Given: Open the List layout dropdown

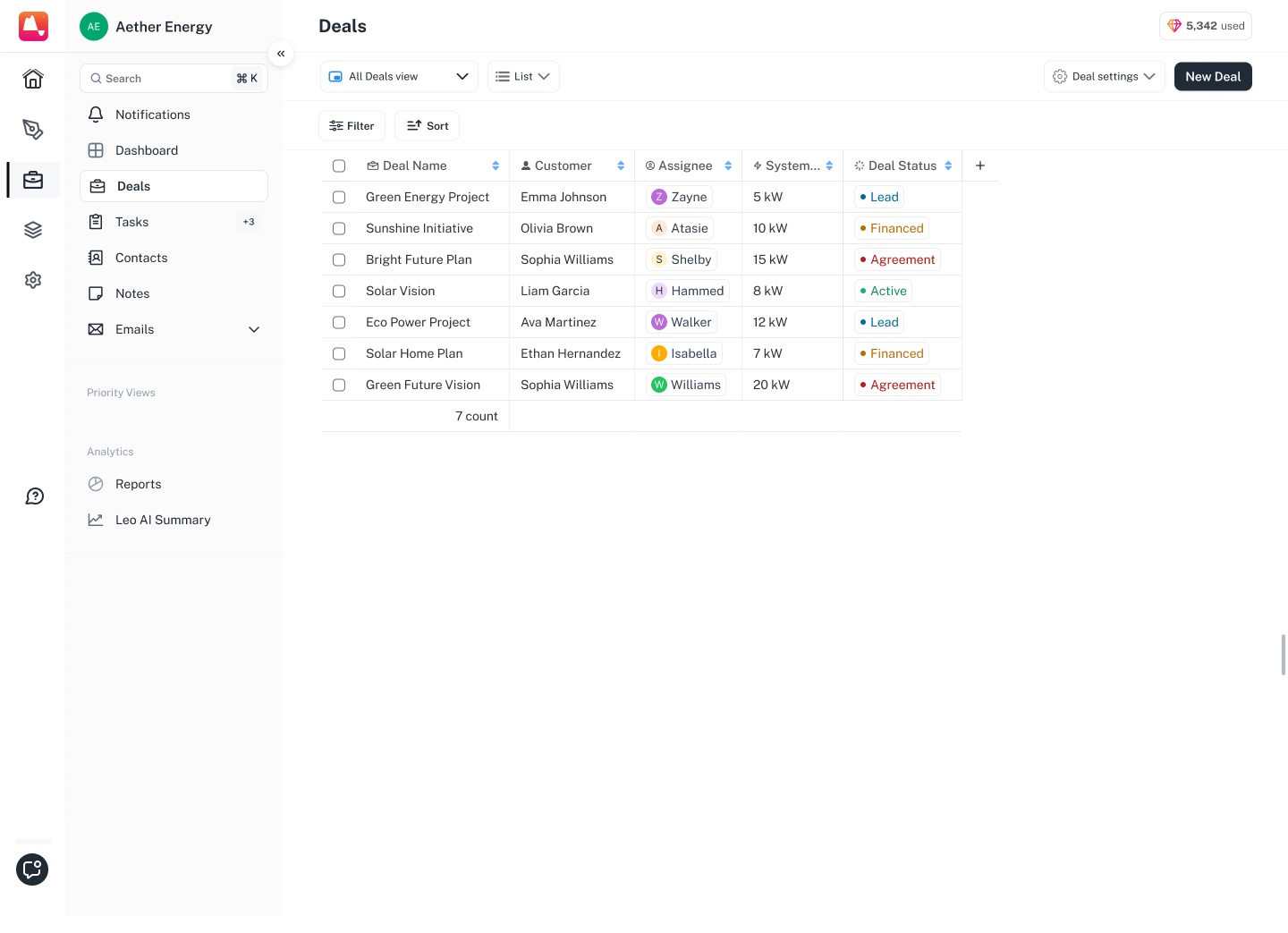Looking at the screenshot, I should tap(523, 76).
